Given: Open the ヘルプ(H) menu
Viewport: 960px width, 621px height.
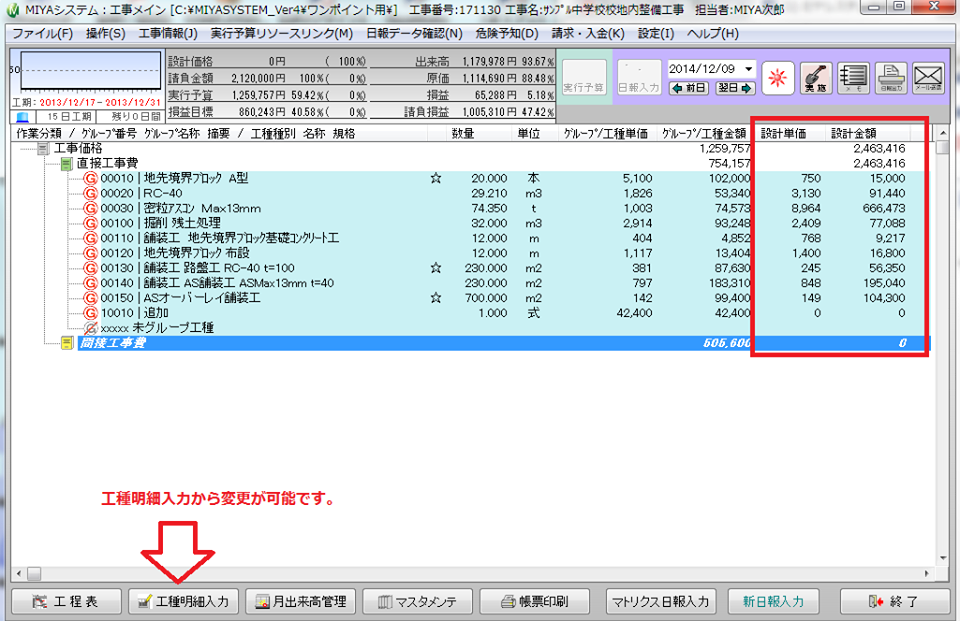Looking at the screenshot, I should pyautogui.click(x=713, y=34).
